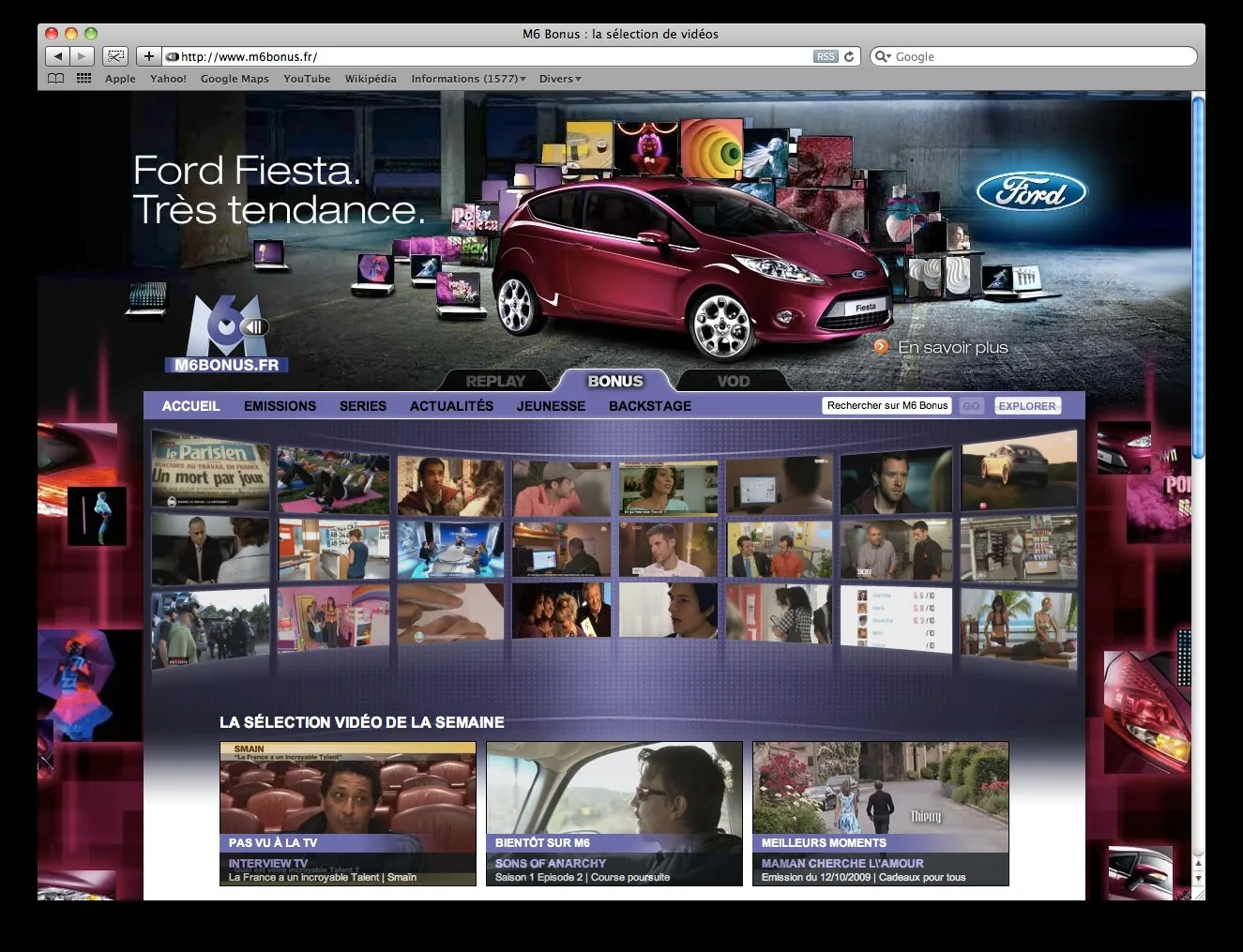Open the Apple bookmark
1243x952 pixels.
120,79
